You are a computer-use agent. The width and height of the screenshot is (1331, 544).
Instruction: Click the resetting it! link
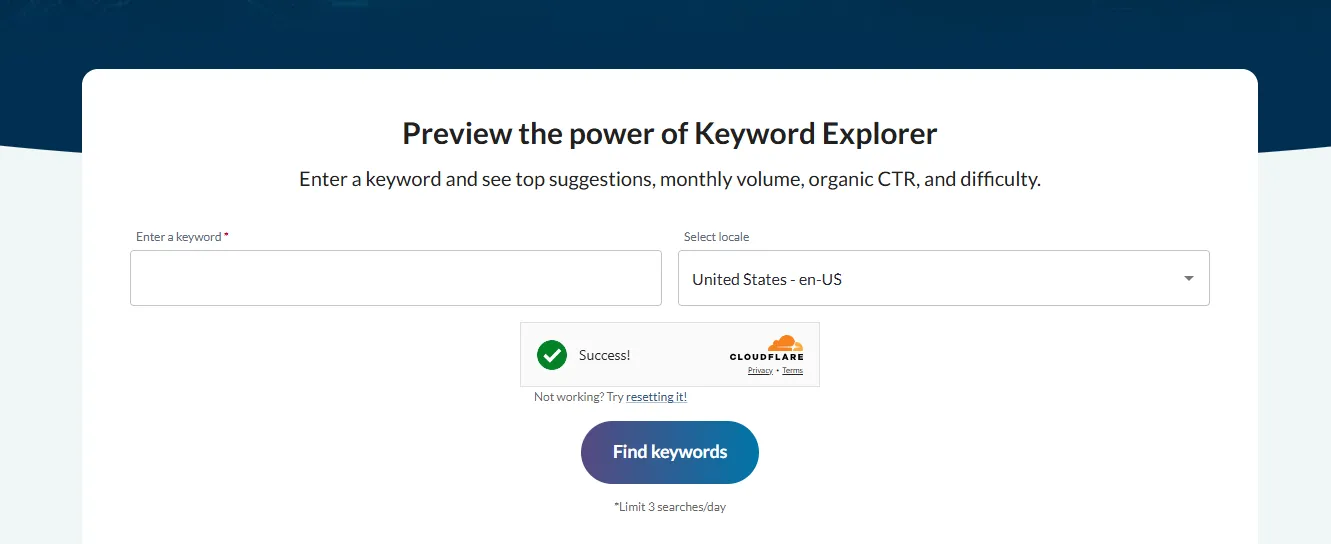point(656,397)
